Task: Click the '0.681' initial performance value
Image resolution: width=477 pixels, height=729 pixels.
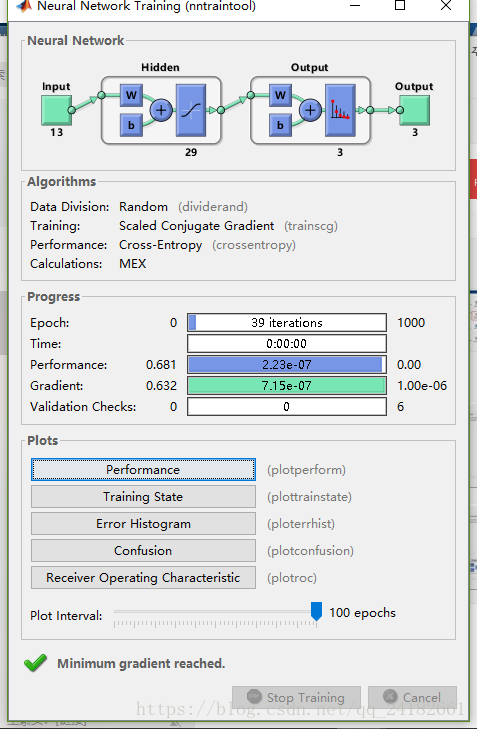Action: coord(161,364)
